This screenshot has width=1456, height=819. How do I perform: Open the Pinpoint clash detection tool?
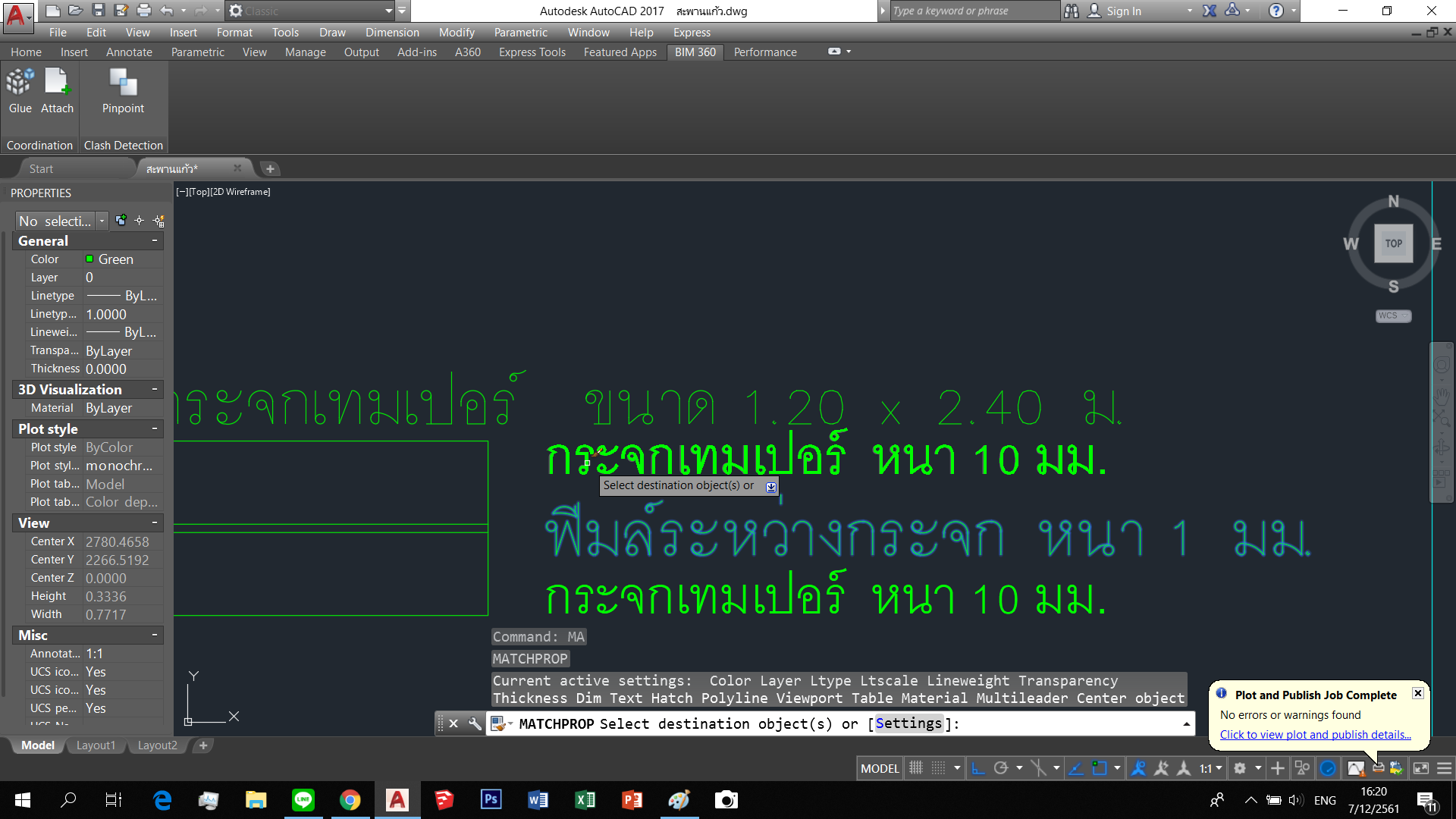(123, 83)
